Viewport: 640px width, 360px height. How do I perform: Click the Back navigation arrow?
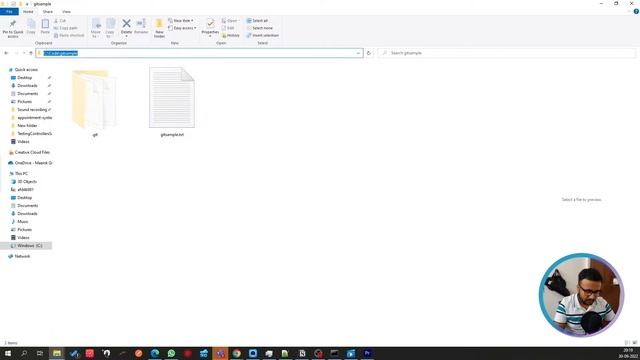[6, 53]
